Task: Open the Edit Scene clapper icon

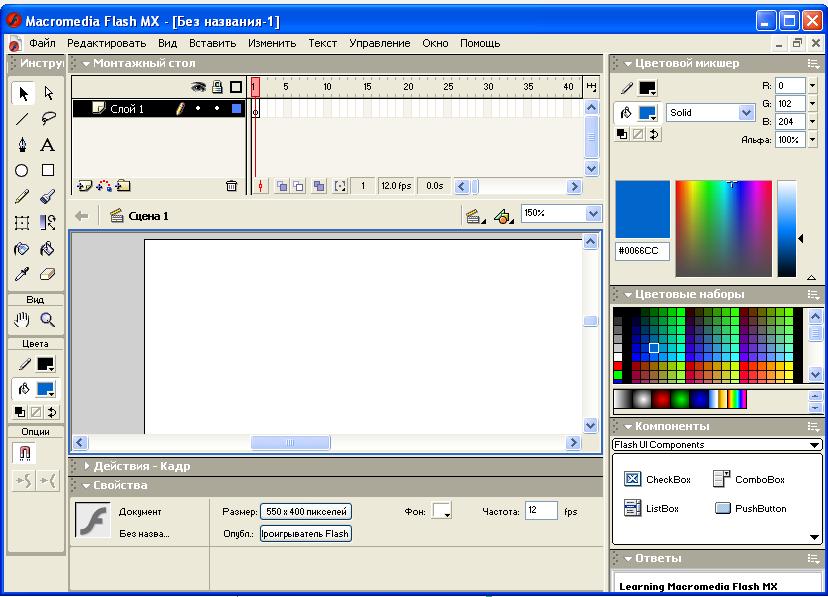Action: (474, 216)
